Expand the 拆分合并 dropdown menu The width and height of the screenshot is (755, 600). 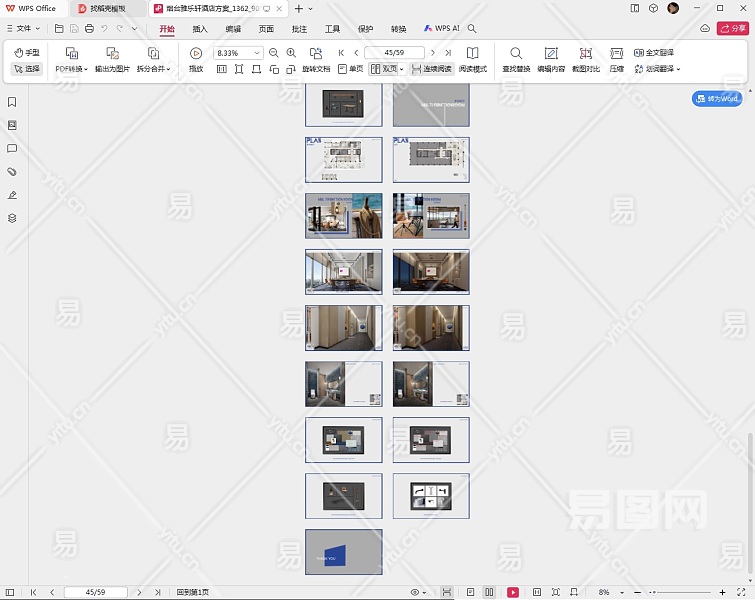point(153,69)
